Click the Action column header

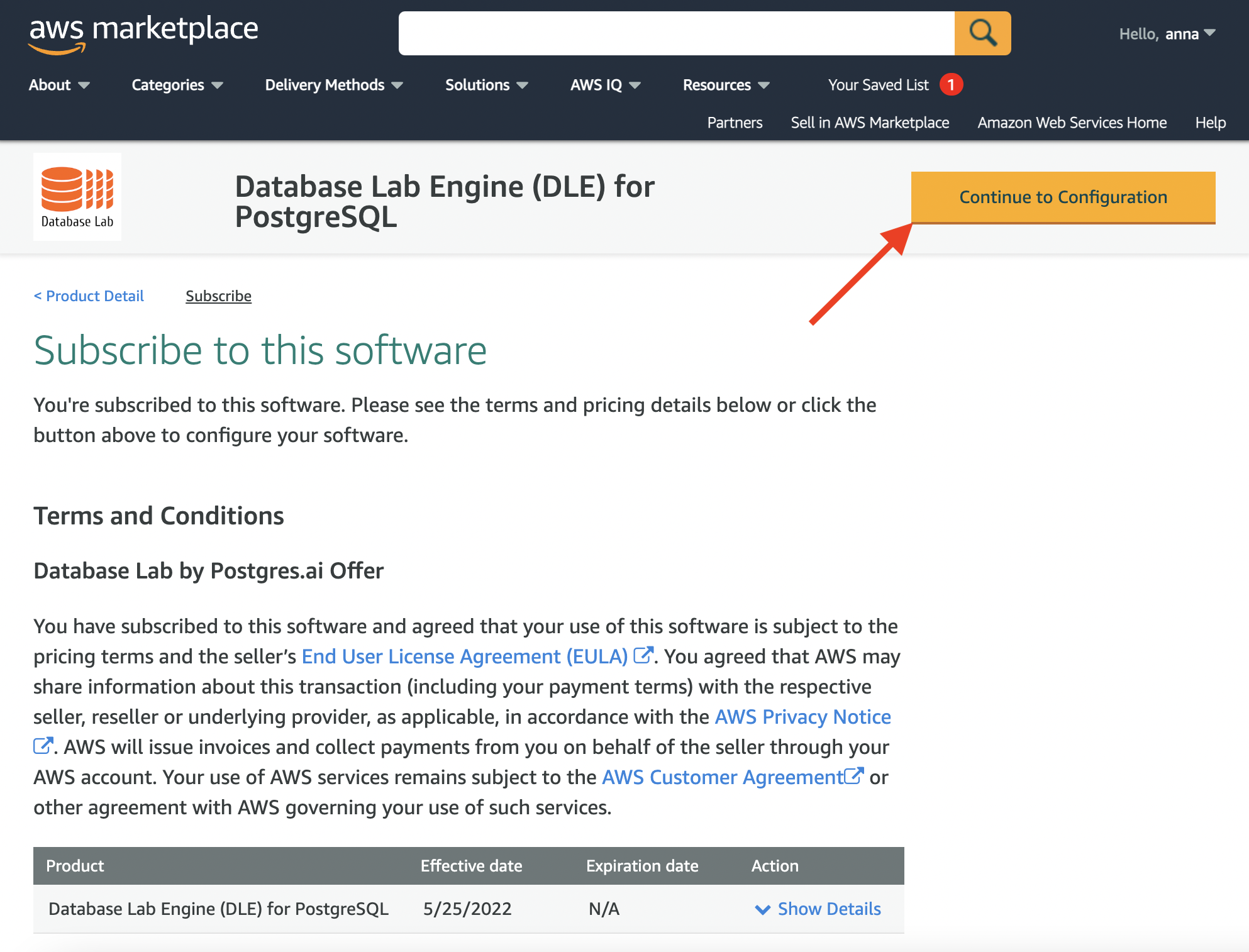[x=775, y=866]
